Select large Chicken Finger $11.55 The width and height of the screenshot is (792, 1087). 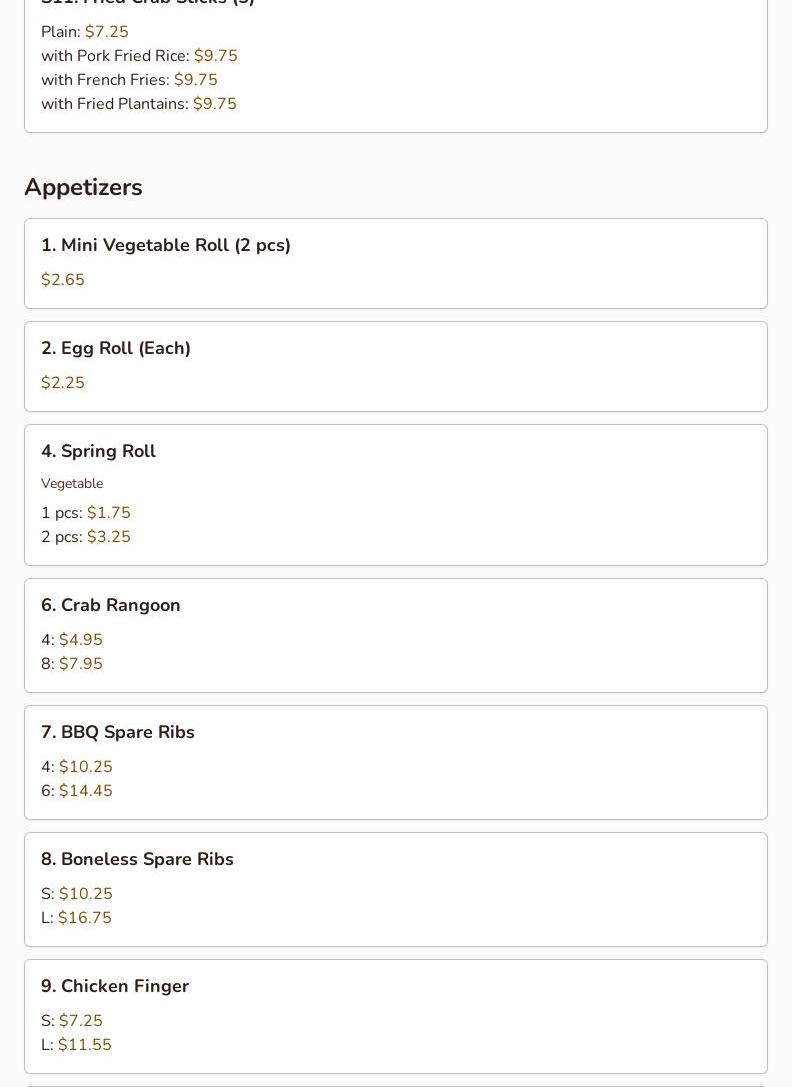coord(76,1044)
